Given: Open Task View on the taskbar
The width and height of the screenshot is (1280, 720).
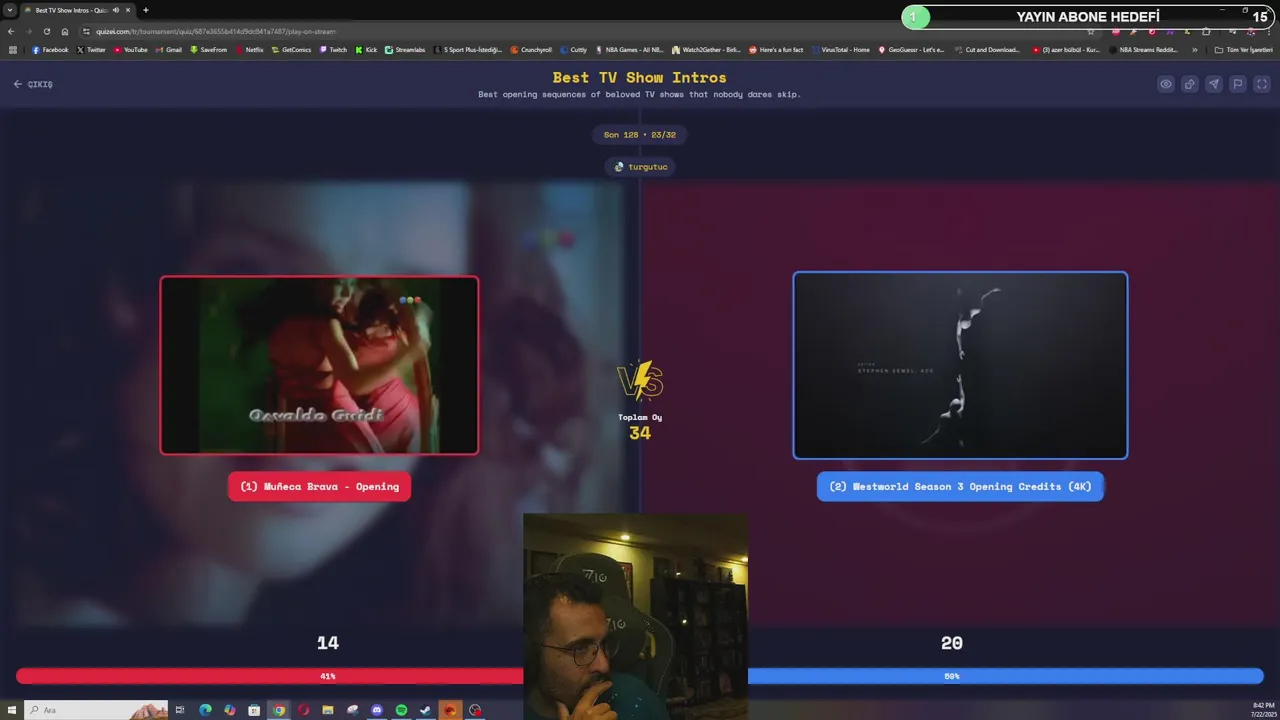Looking at the screenshot, I should coord(180,710).
